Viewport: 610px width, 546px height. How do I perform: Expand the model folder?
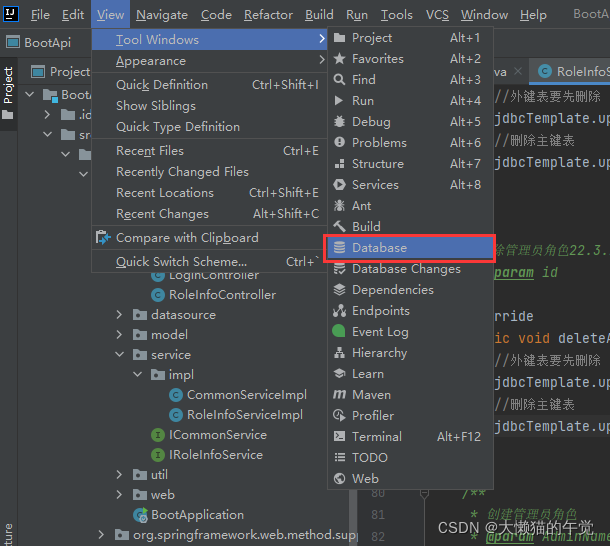(119, 334)
